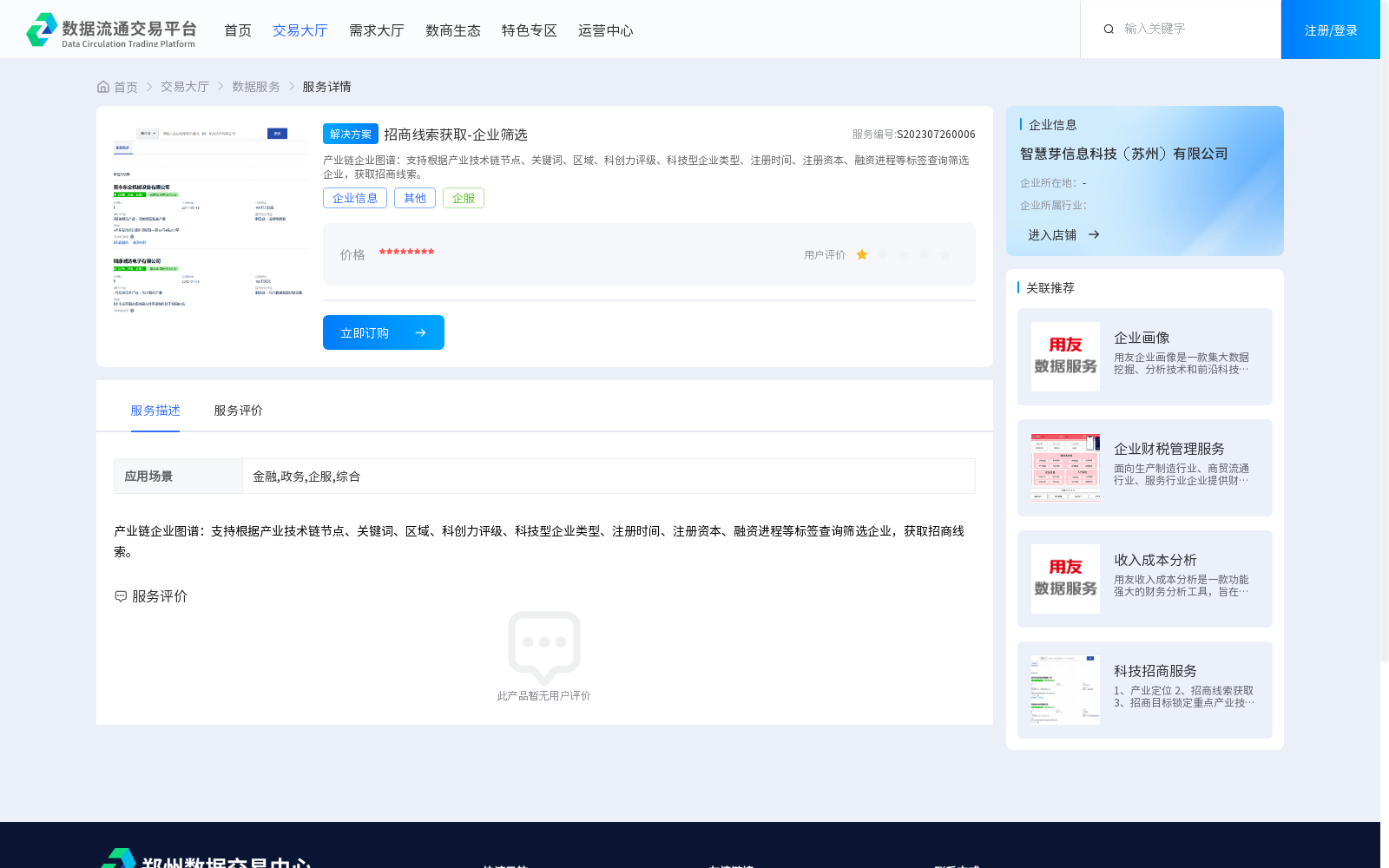This screenshot has height=868, width=1389.
Task: Click the 科技招商服务 recommendation title
Action: tap(1155, 671)
